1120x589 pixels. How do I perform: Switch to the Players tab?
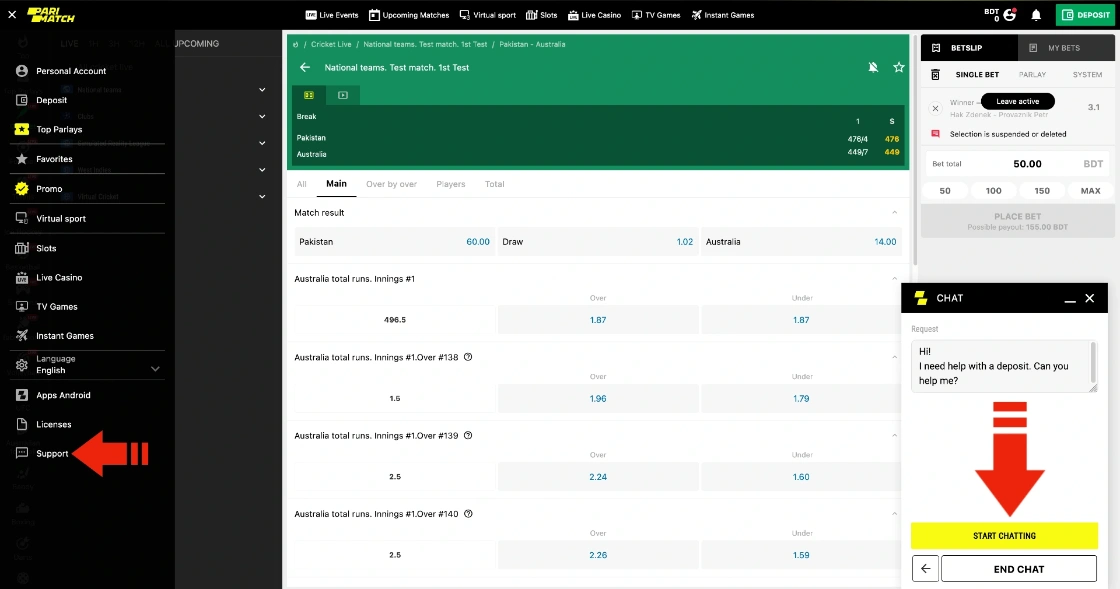pos(451,184)
